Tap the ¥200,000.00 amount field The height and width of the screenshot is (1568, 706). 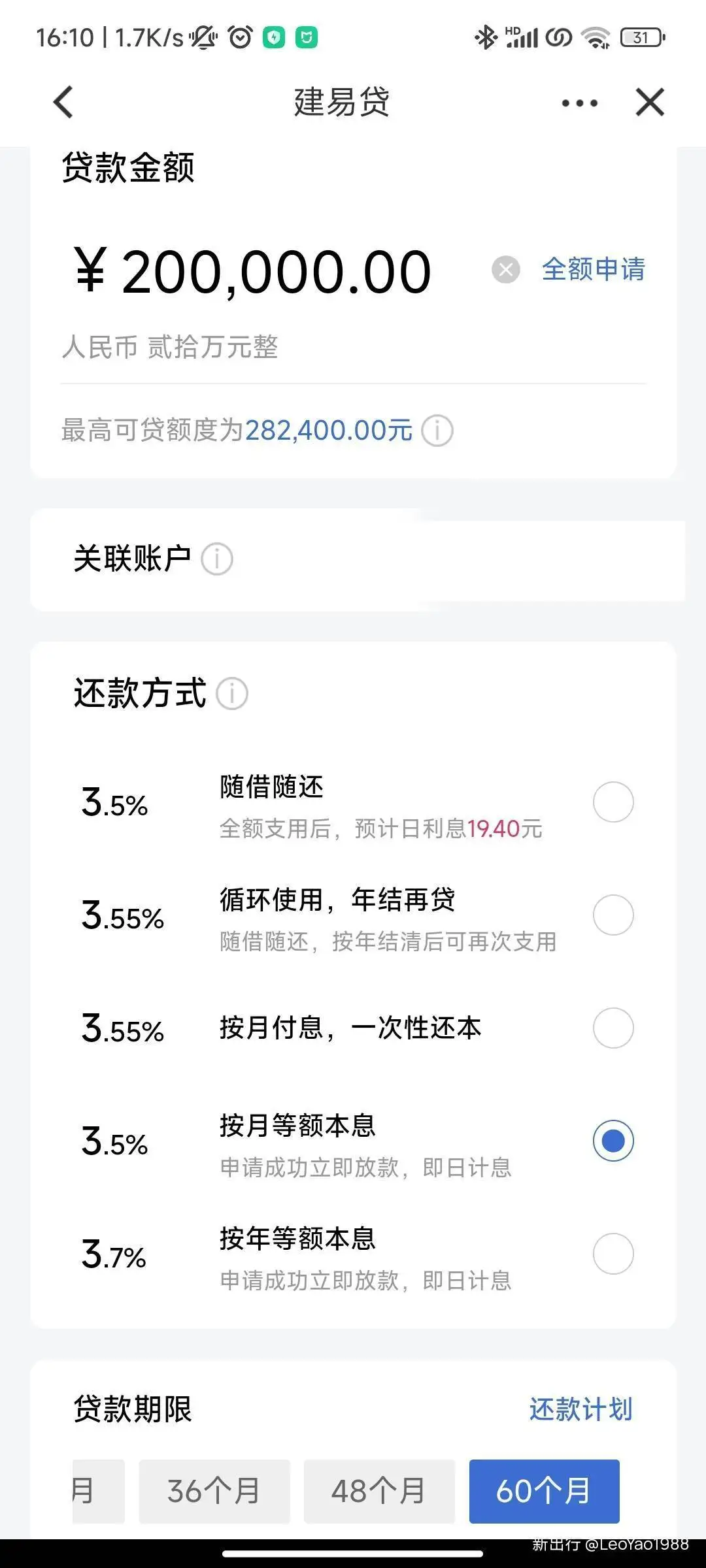pyautogui.click(x=254, y=272)
